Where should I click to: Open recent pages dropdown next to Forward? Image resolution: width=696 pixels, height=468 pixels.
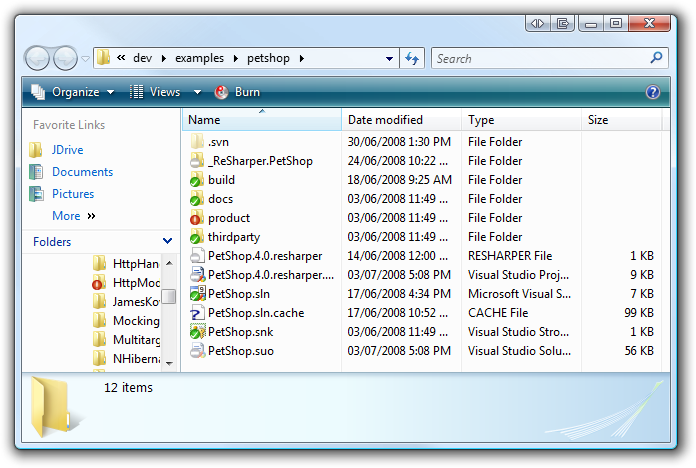pyautogui.click(x=85, y=58)
